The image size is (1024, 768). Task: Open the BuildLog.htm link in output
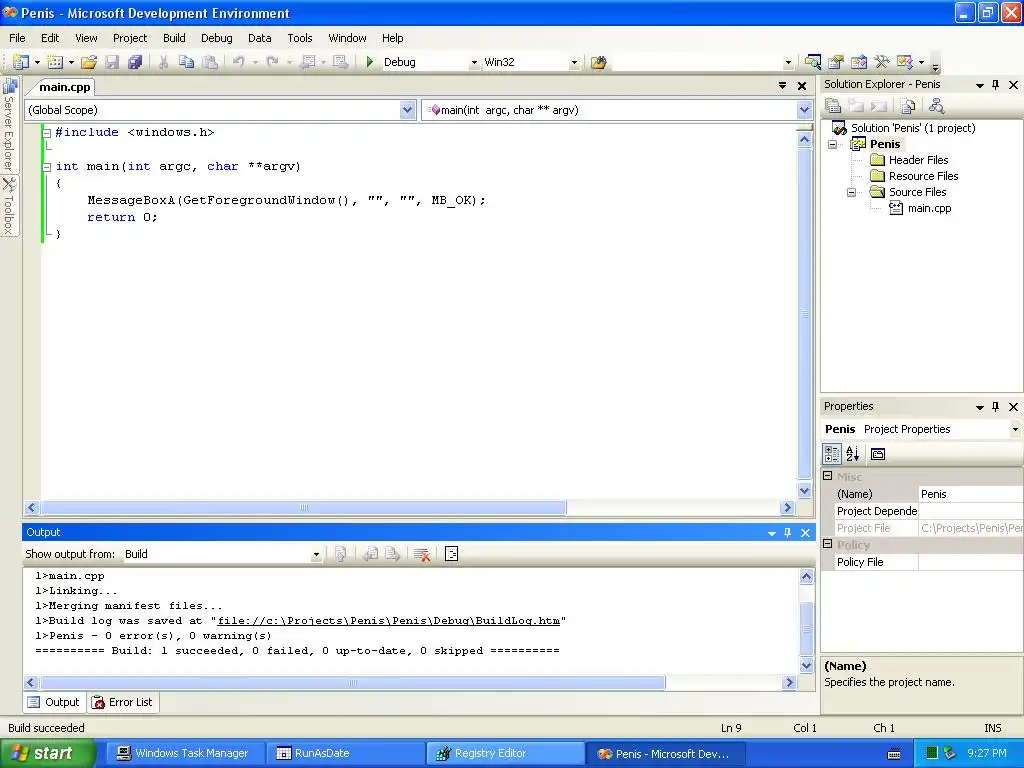tap(389, 620)
